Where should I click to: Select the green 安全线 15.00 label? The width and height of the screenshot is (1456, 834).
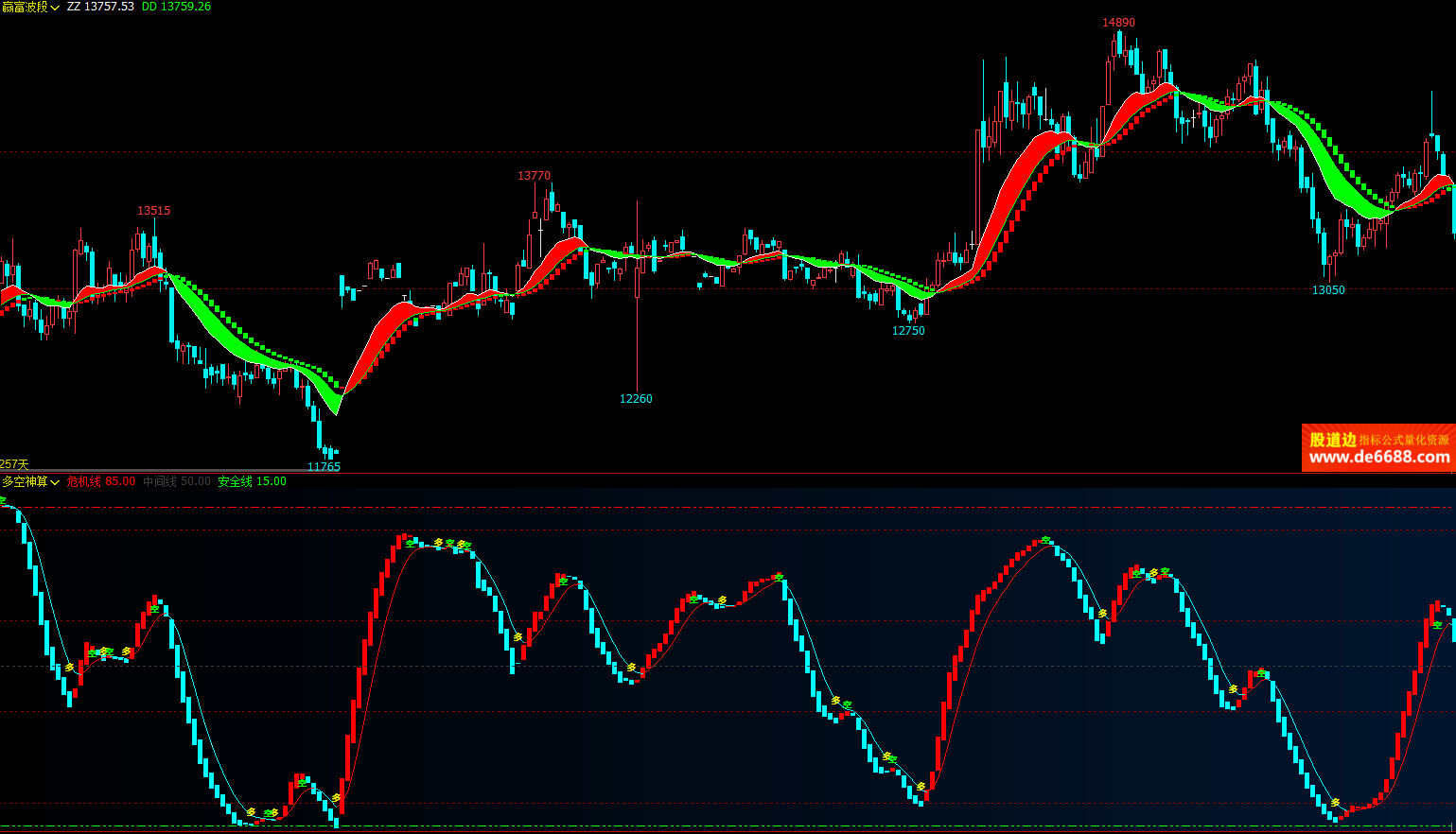pyautogui.click(x=252, y=482)
